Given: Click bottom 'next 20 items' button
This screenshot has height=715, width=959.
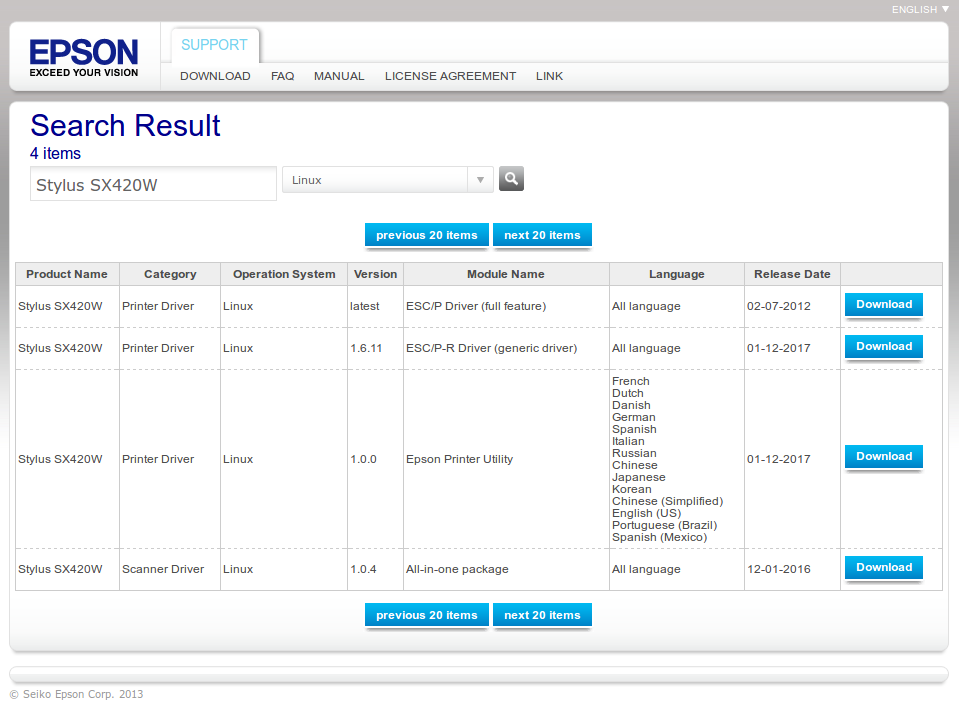Looking at the screenshot, I should click(542, 615).
